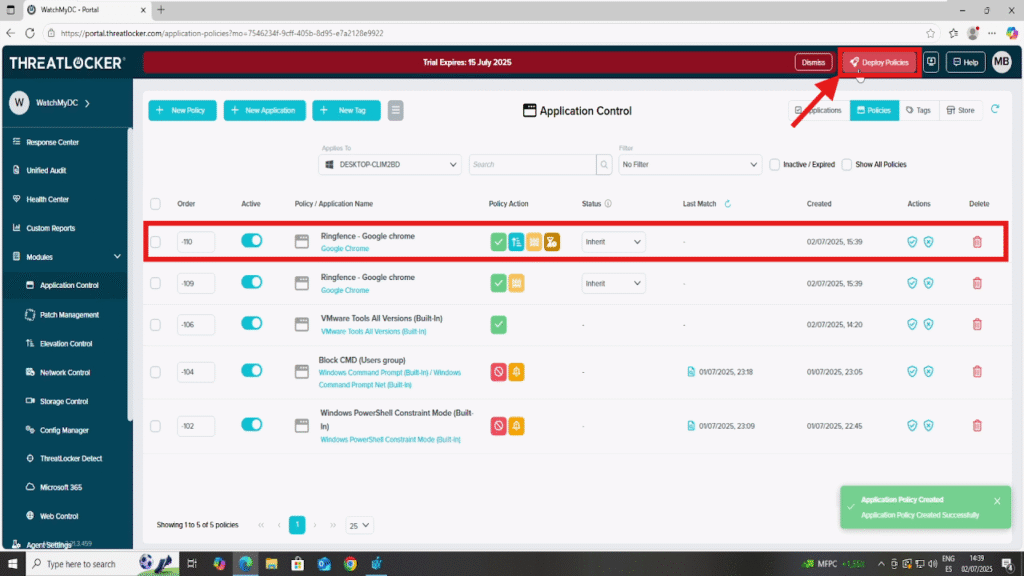Viewport: 1024px width, 576px height.
Task: Enable the Inactive / Expired checkbox
Action: point(775,165)
